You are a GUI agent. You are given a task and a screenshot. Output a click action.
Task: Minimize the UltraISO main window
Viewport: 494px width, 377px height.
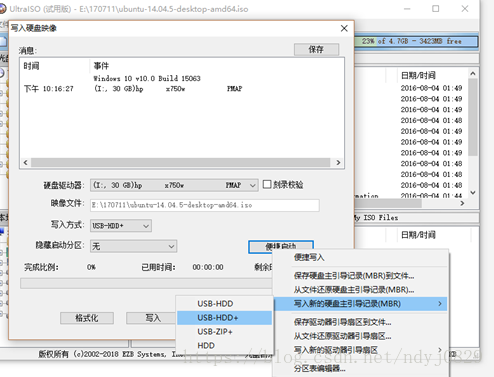(407, 9)
